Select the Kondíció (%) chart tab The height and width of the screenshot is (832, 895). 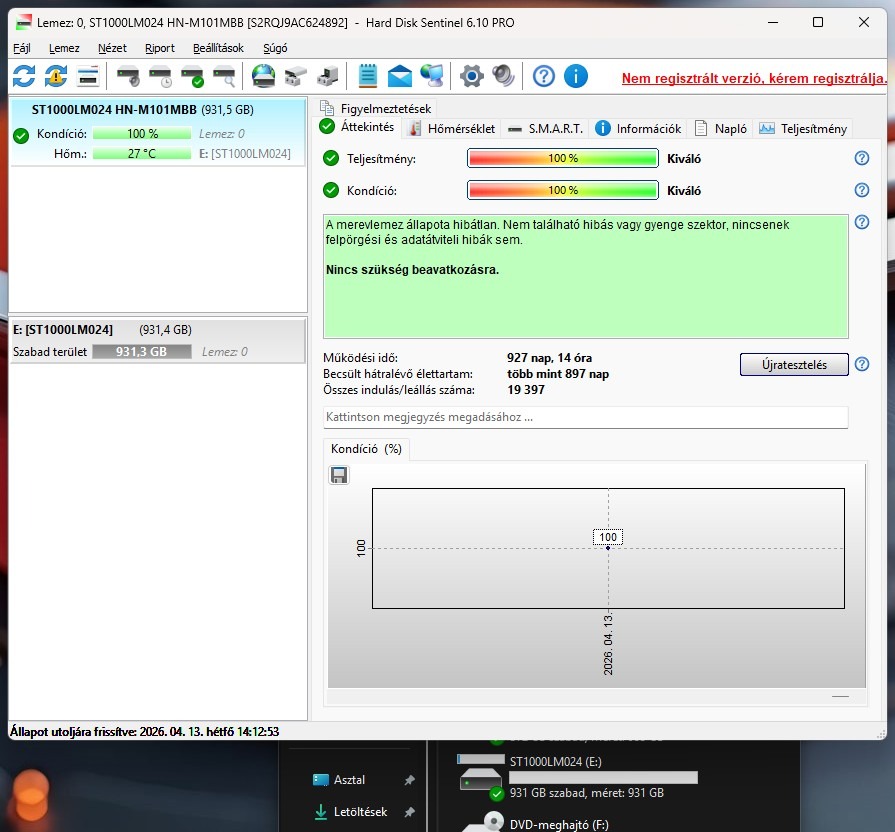[x=366, y=449]
